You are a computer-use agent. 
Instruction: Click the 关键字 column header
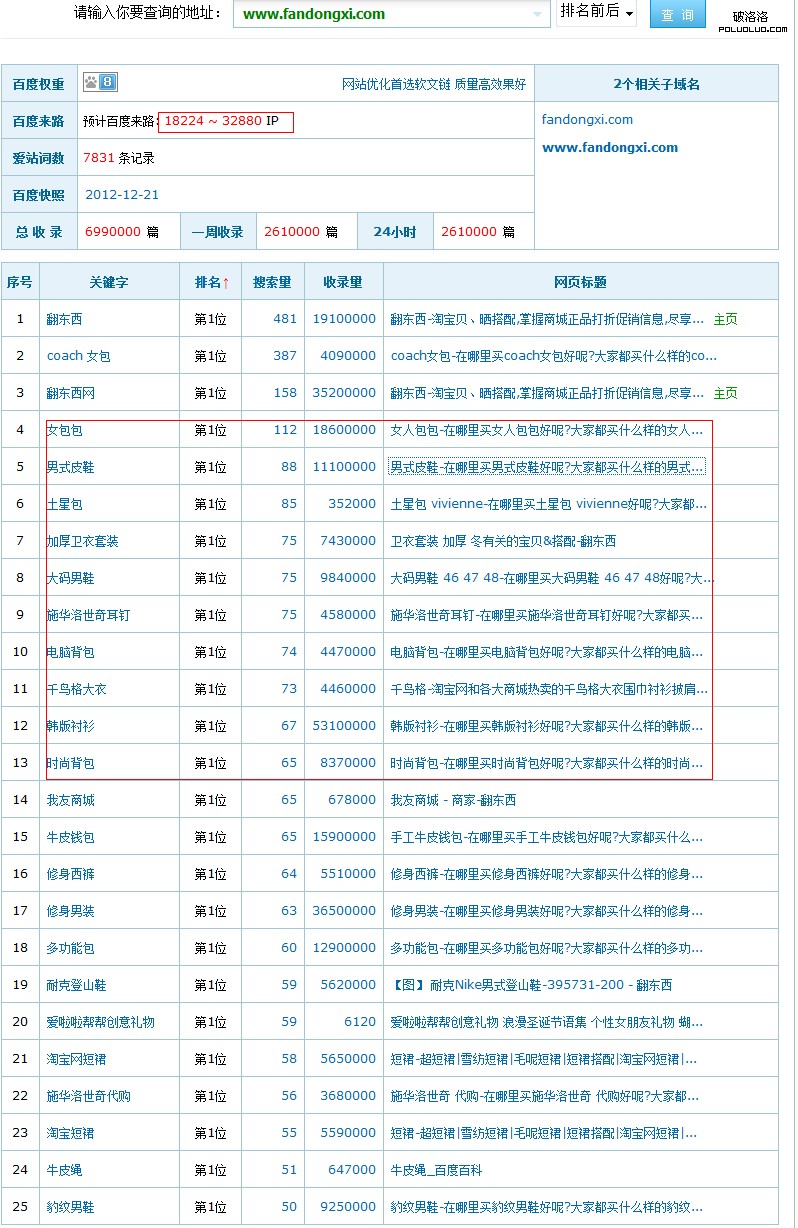coord(109,283)
